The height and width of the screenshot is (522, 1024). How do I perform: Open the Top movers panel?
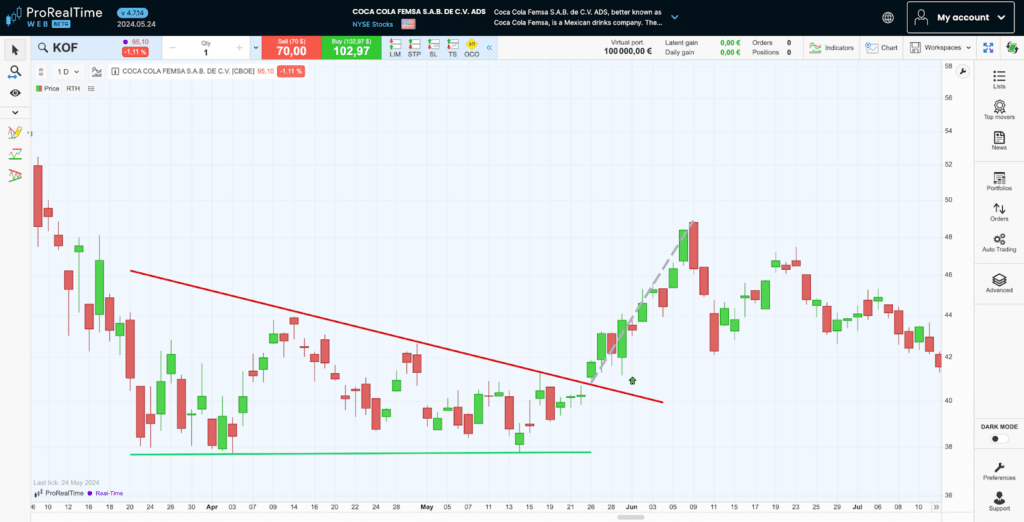click(999, 110)
